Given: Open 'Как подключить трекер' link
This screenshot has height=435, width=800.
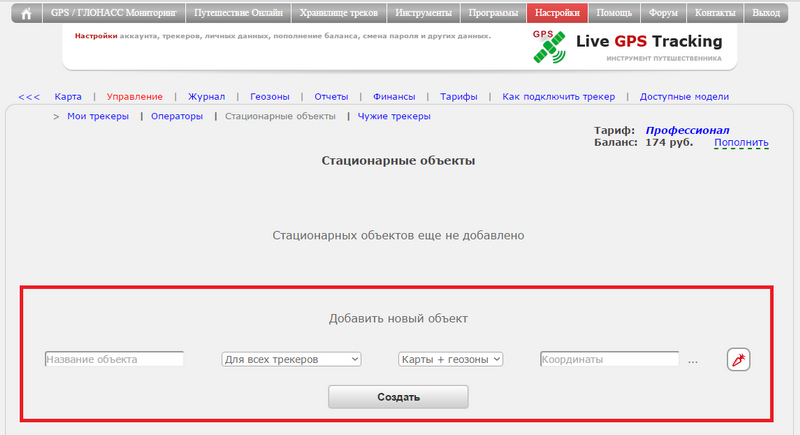Looking at the screenshot, I should [x=565, y=97].
